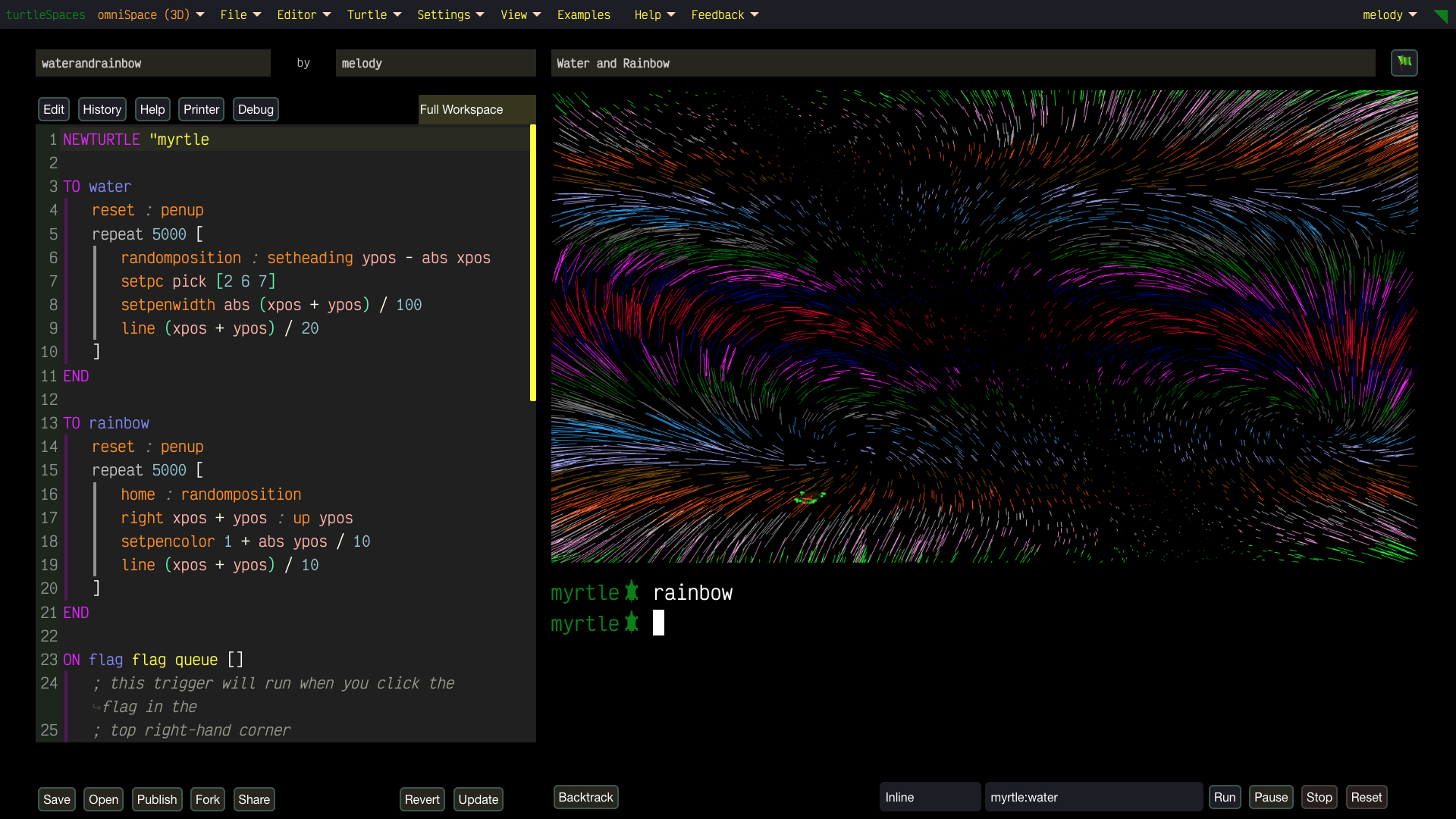Click the green flag icon button
This screenshot has width=1456, height=819.
pyautogui.click(x=1404, y=63)
